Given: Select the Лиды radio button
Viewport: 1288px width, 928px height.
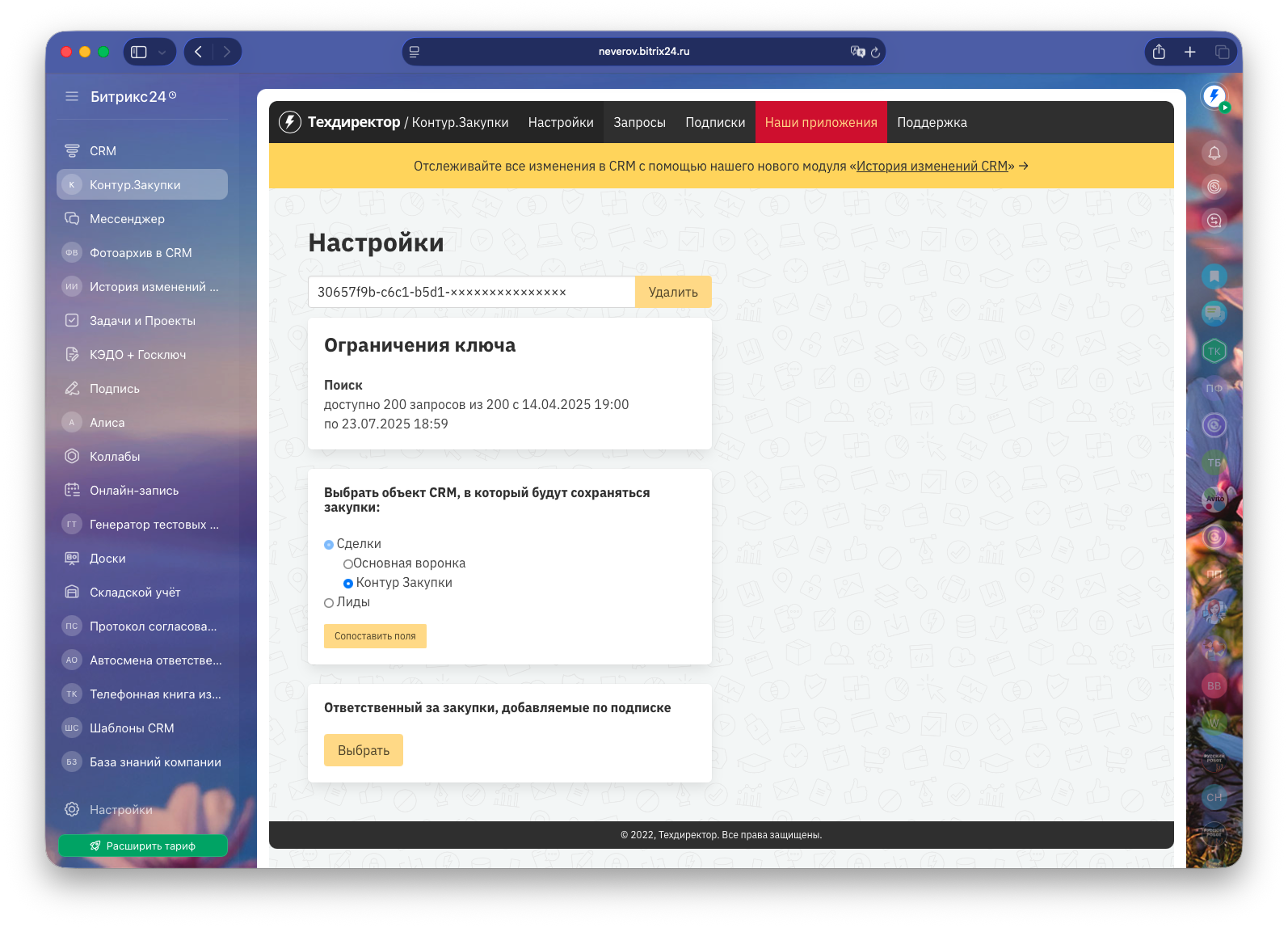Looking at the screenshot, I should [x=329, y=603].
